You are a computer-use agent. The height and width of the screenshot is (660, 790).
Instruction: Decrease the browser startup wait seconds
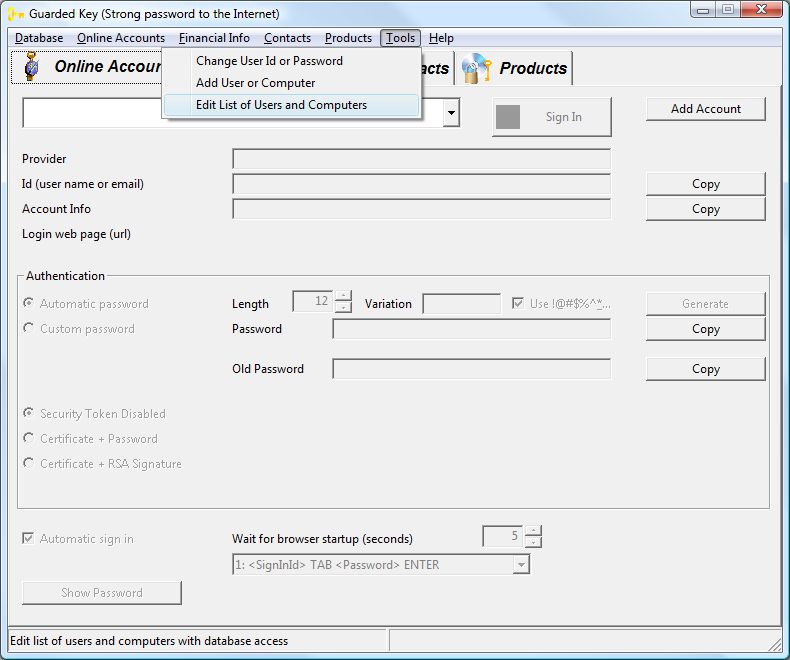coord(533,542)
